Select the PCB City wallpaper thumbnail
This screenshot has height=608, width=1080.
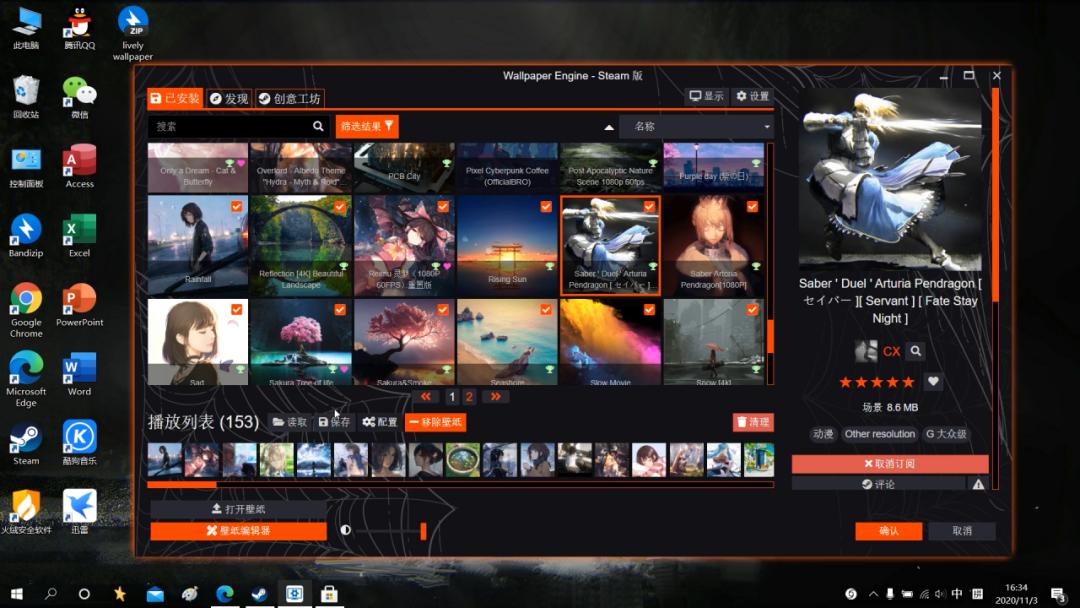coord(404,167)
